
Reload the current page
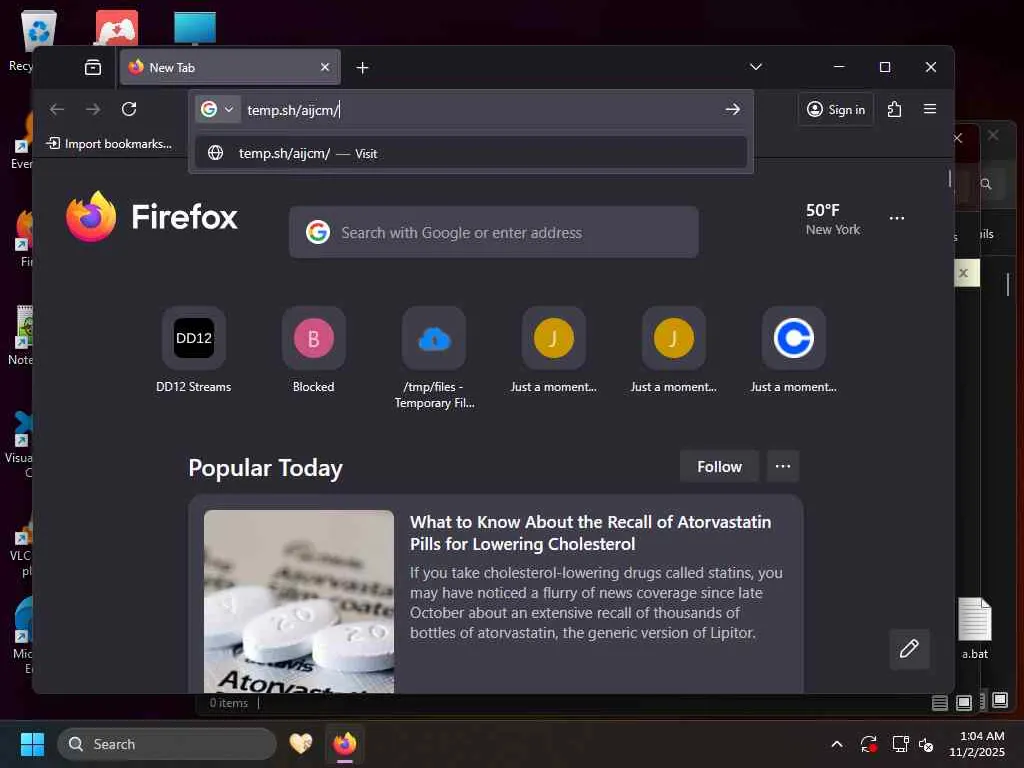[129, 109]
